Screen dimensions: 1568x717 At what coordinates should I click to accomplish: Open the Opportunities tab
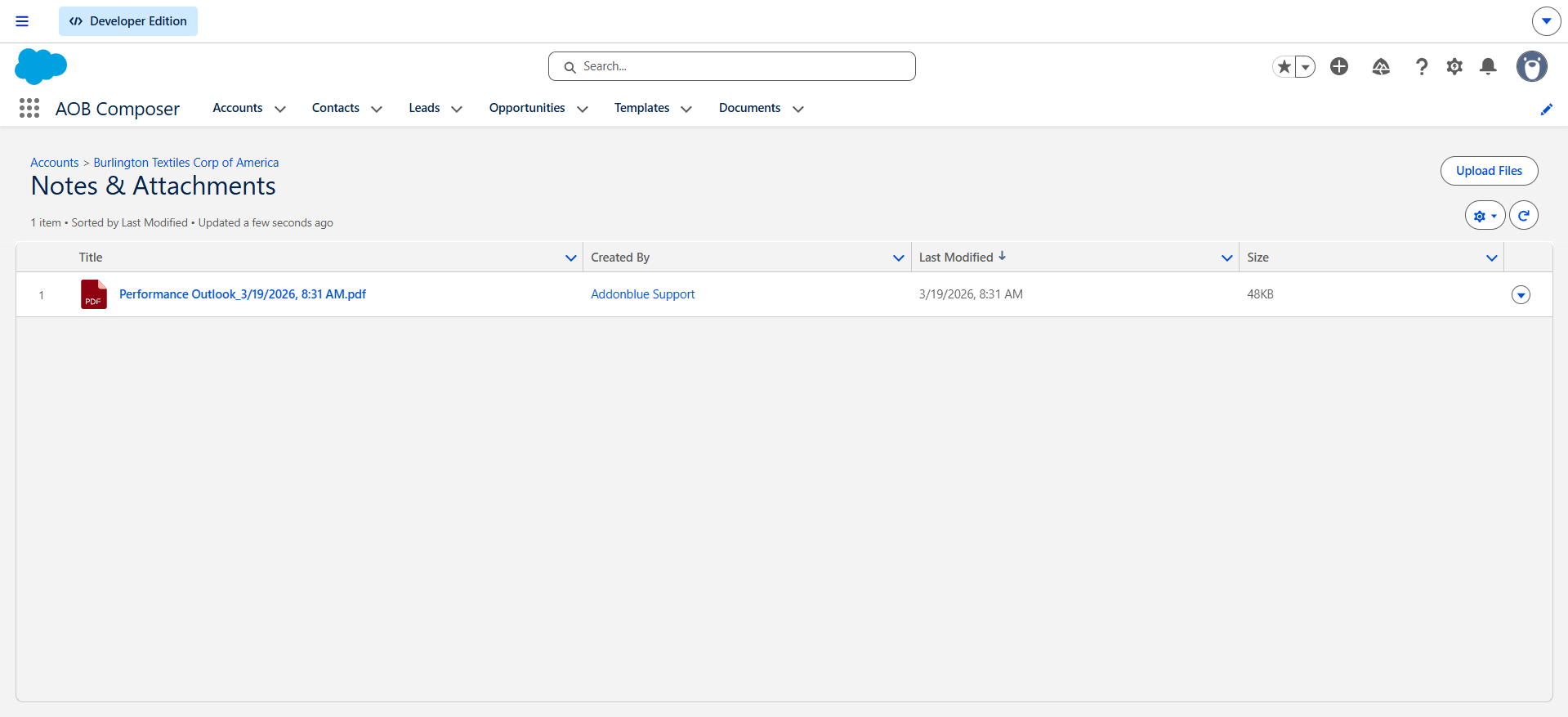point(527,108)
